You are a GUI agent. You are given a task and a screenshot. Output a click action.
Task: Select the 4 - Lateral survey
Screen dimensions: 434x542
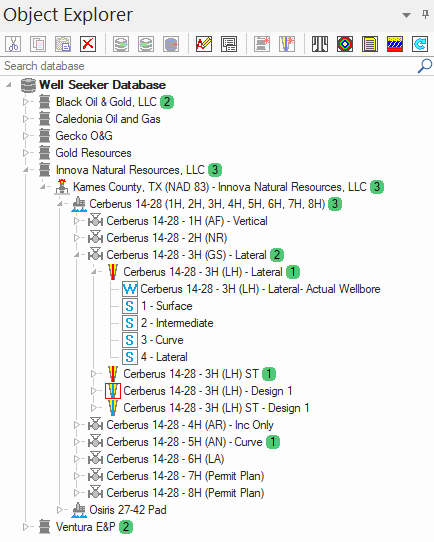pyautogui.click(x=164, y=357)
